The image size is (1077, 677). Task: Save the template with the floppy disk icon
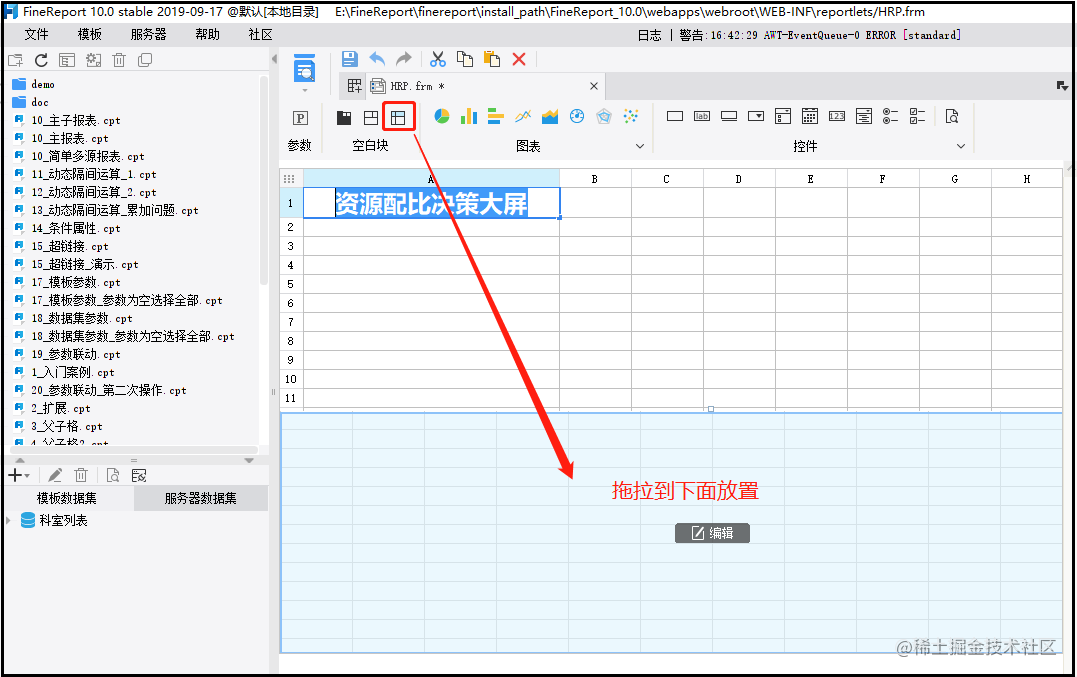tap(350, 59)
